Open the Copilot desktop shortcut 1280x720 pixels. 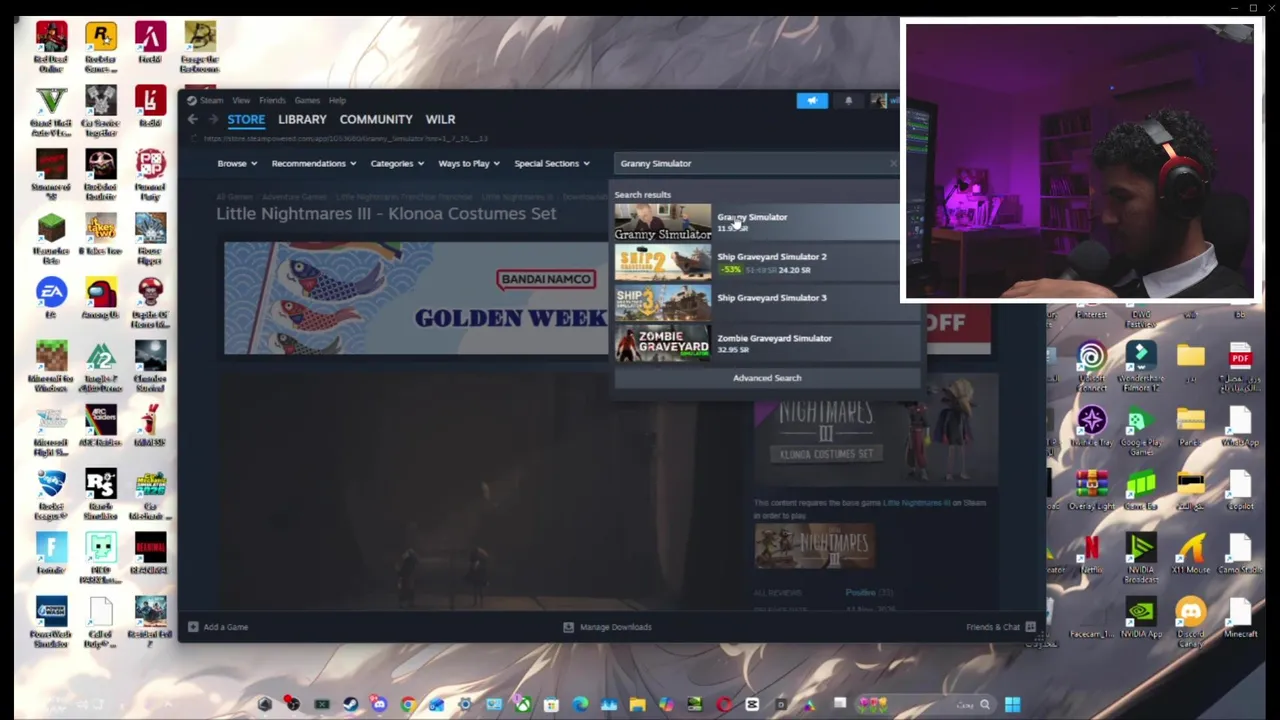click(1240, 490)
